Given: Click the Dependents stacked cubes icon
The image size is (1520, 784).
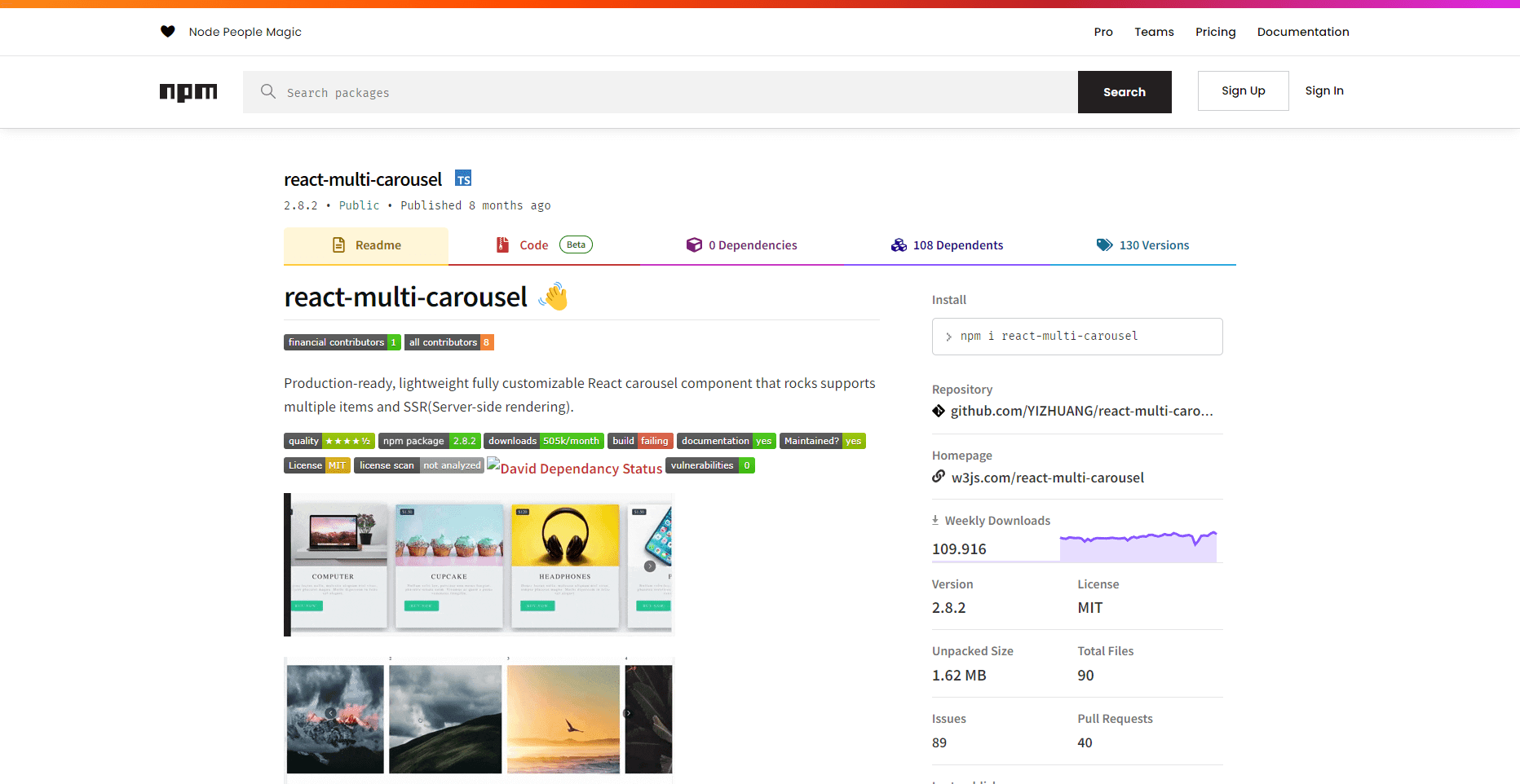Looking at the screenshot, I should point(899,245).
